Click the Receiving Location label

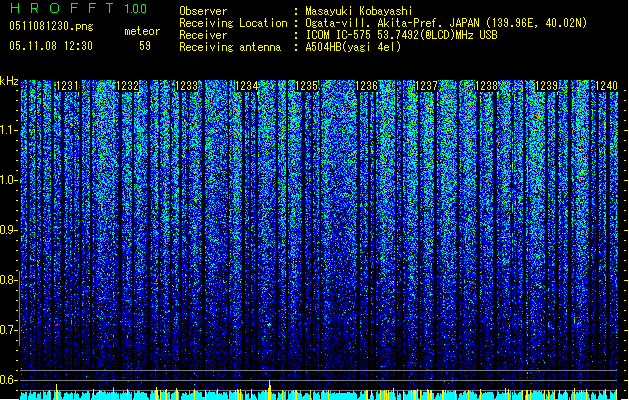(x=233, y=23)
